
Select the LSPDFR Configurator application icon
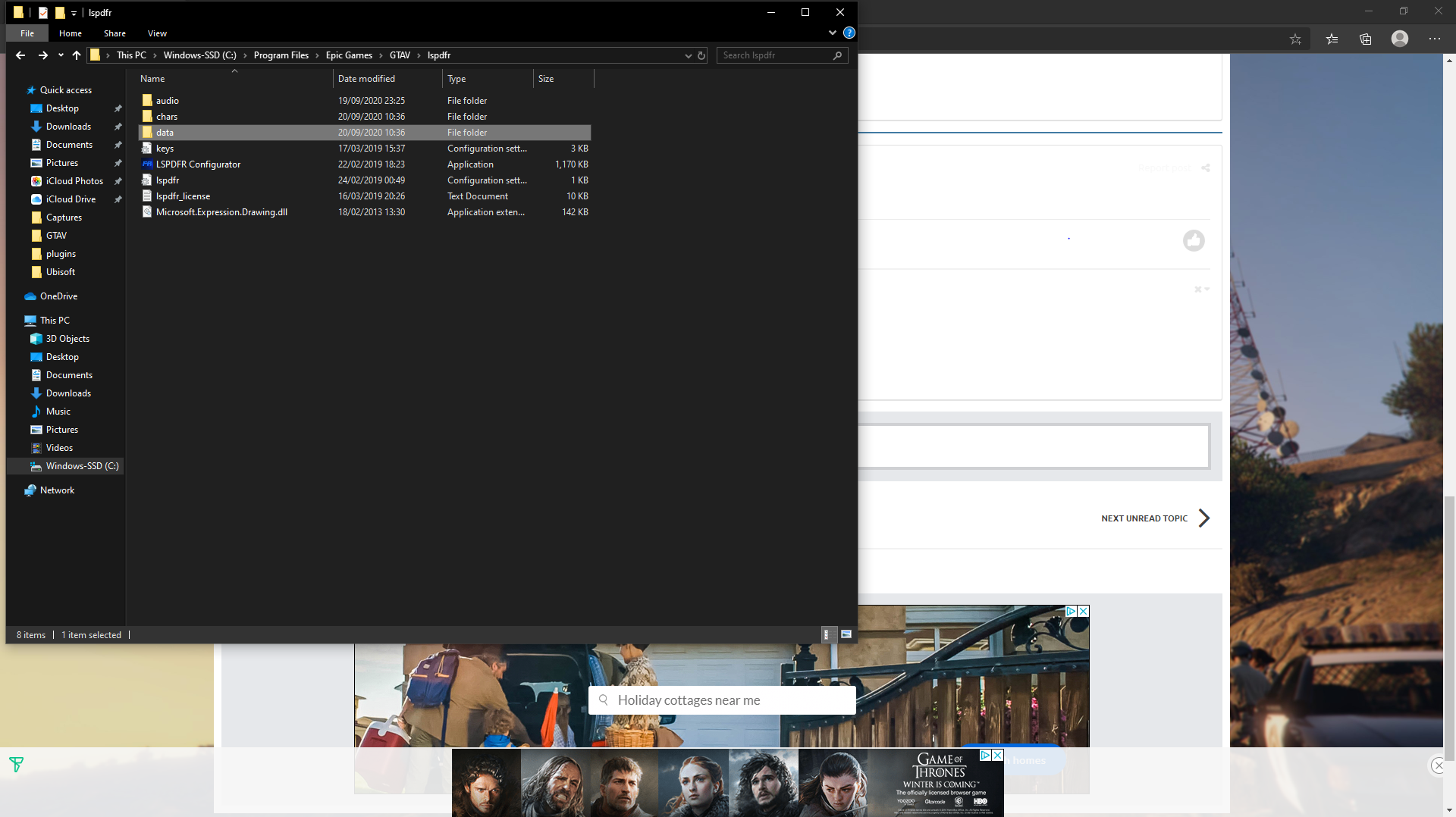147,164
